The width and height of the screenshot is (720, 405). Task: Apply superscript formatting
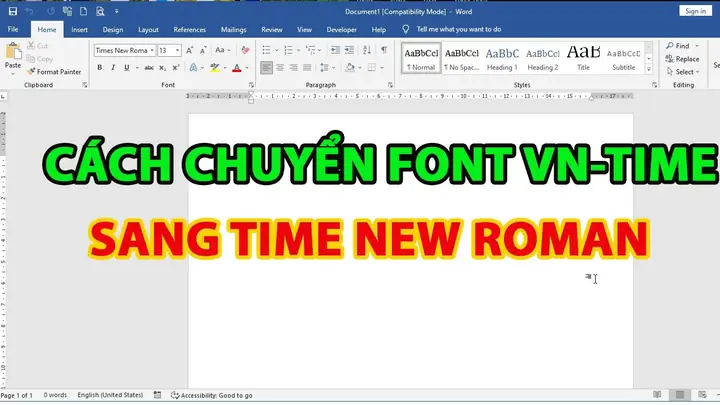click(x=175, y=68)
